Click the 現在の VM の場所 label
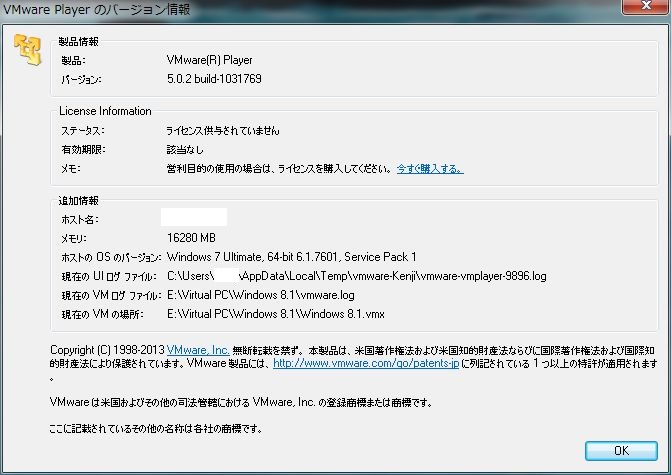Viewport: 671px width, 475px height. [x=102, y=314]
